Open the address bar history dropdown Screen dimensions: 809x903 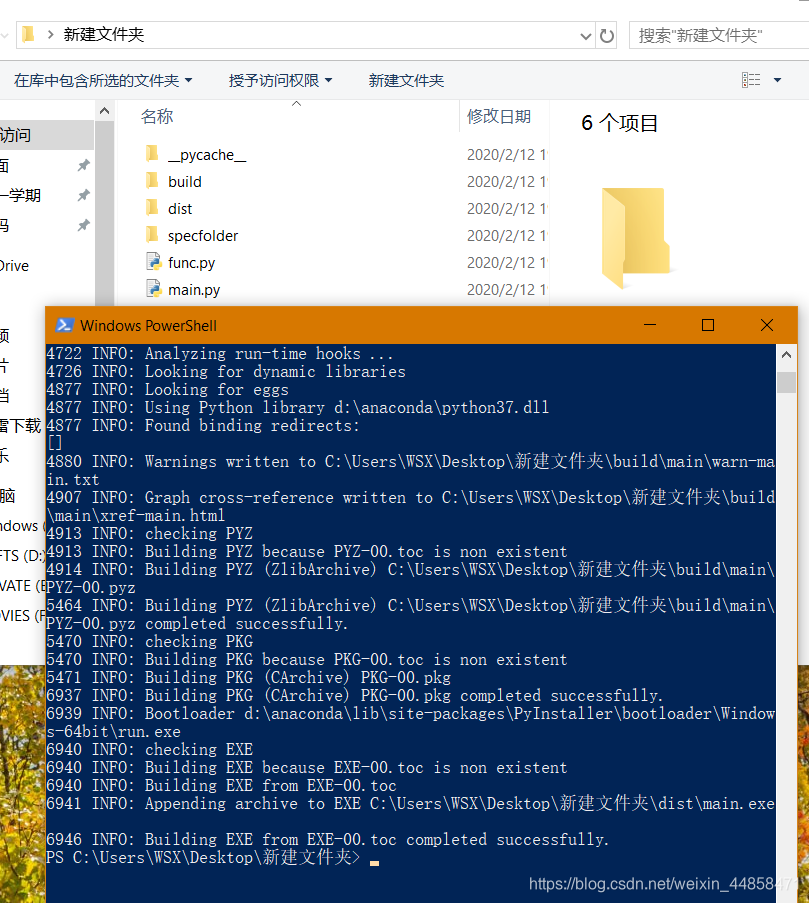[x=588, y=33]
